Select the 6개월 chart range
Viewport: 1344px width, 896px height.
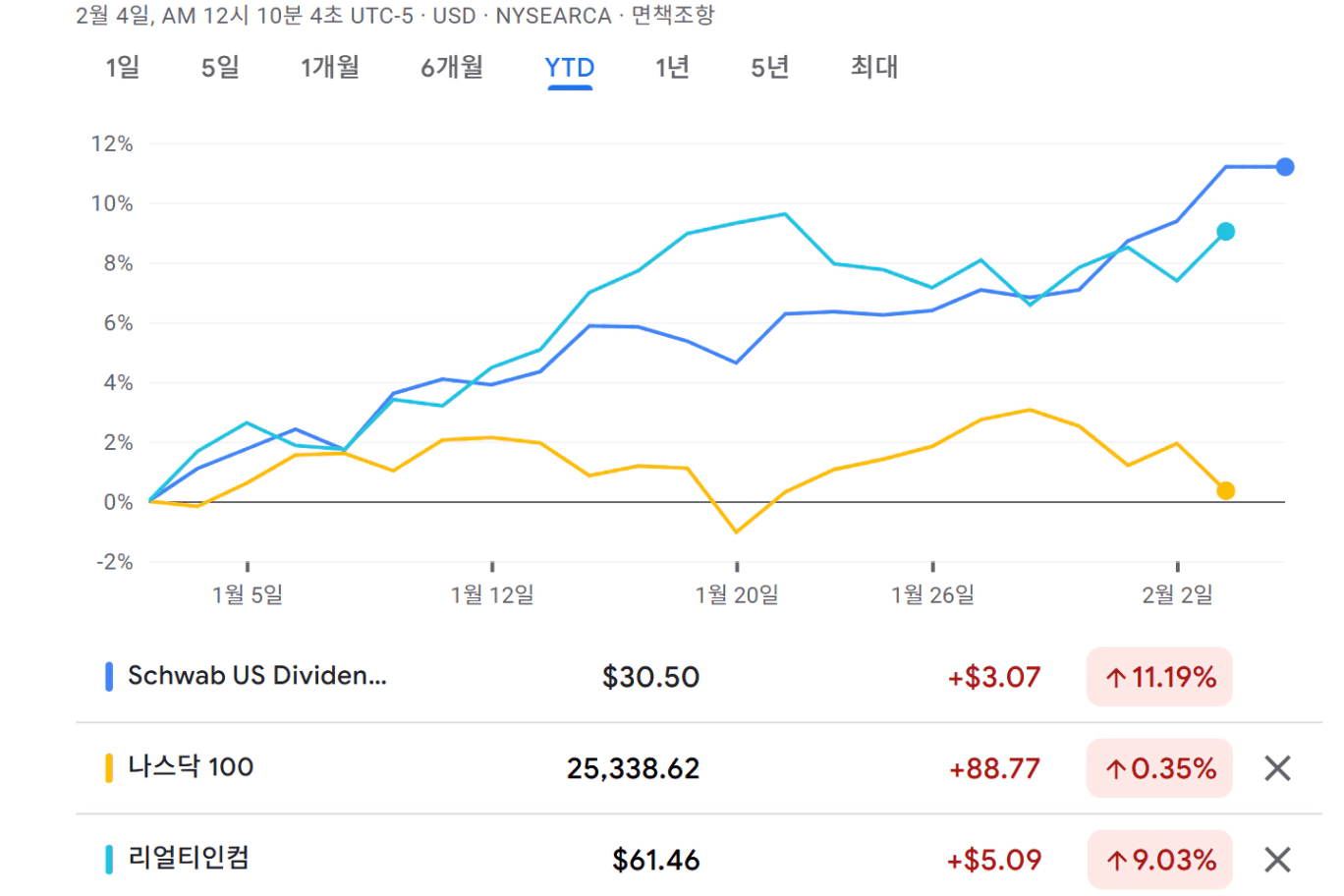(x=452, y=67)
